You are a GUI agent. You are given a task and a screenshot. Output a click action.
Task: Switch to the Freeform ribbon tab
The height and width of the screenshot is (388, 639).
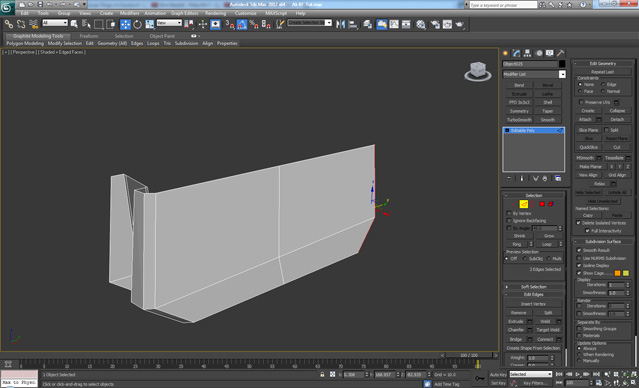point(89,36)
